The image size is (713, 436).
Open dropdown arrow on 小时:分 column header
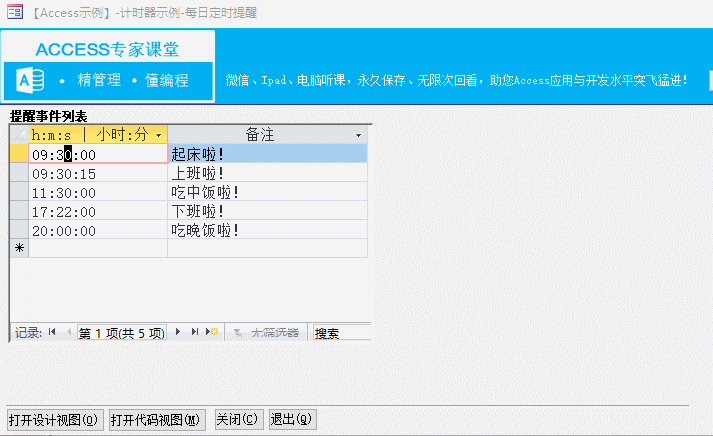click(159, 135)
